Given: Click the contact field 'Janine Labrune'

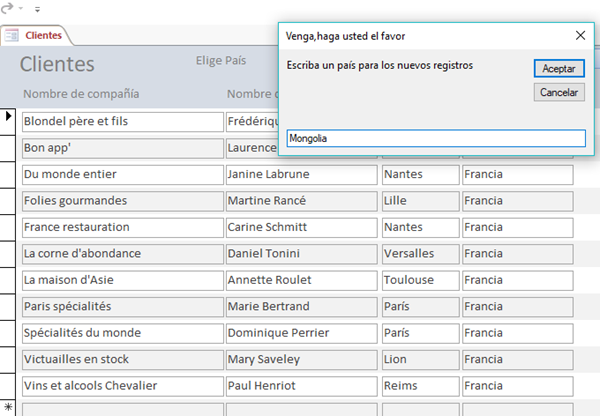Looking at the screenshot, I should pyautogui.click(x=301, y=175).
